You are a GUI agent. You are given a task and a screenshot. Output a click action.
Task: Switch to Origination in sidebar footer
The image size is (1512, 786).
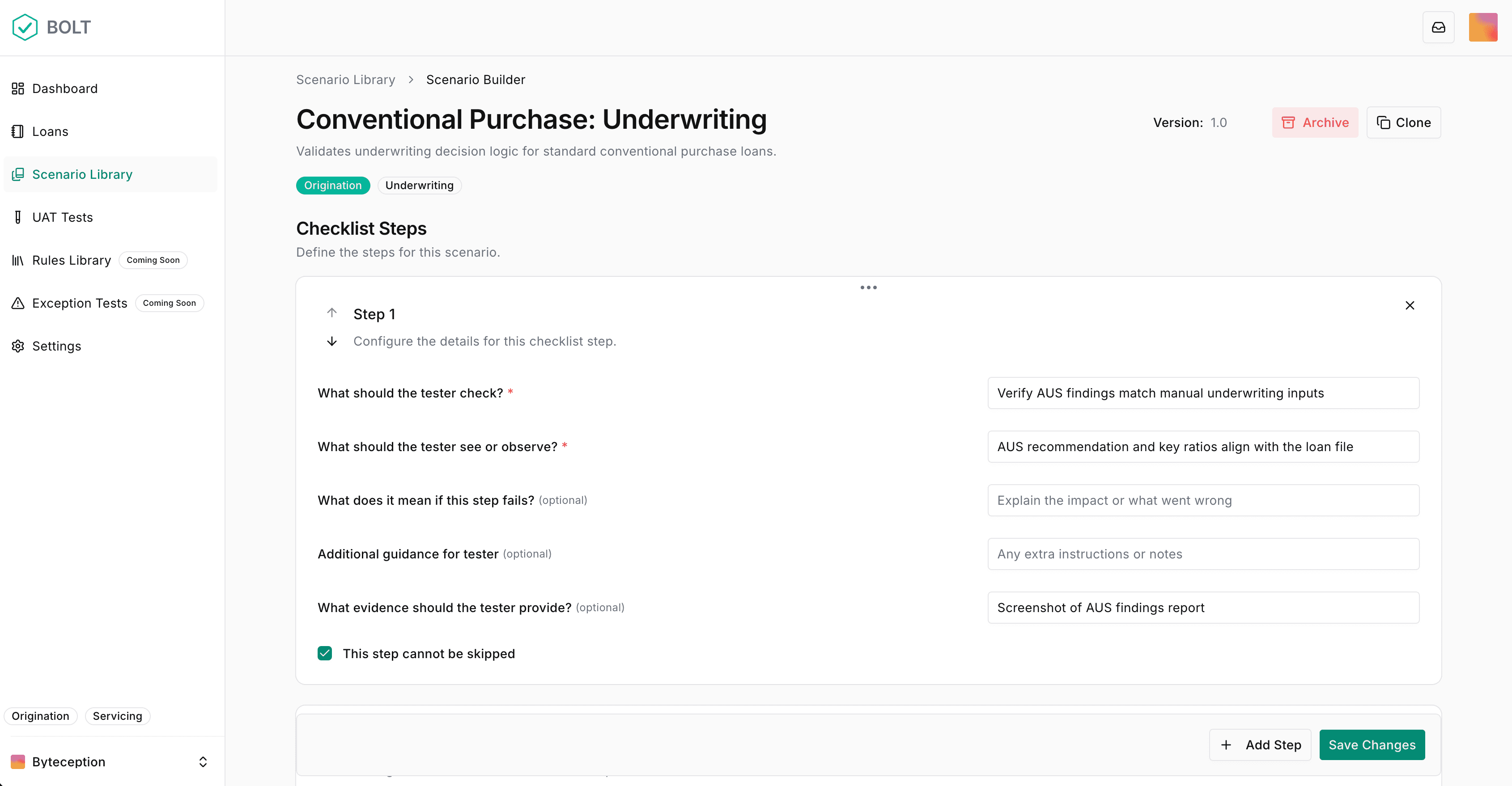coord(41,716)
